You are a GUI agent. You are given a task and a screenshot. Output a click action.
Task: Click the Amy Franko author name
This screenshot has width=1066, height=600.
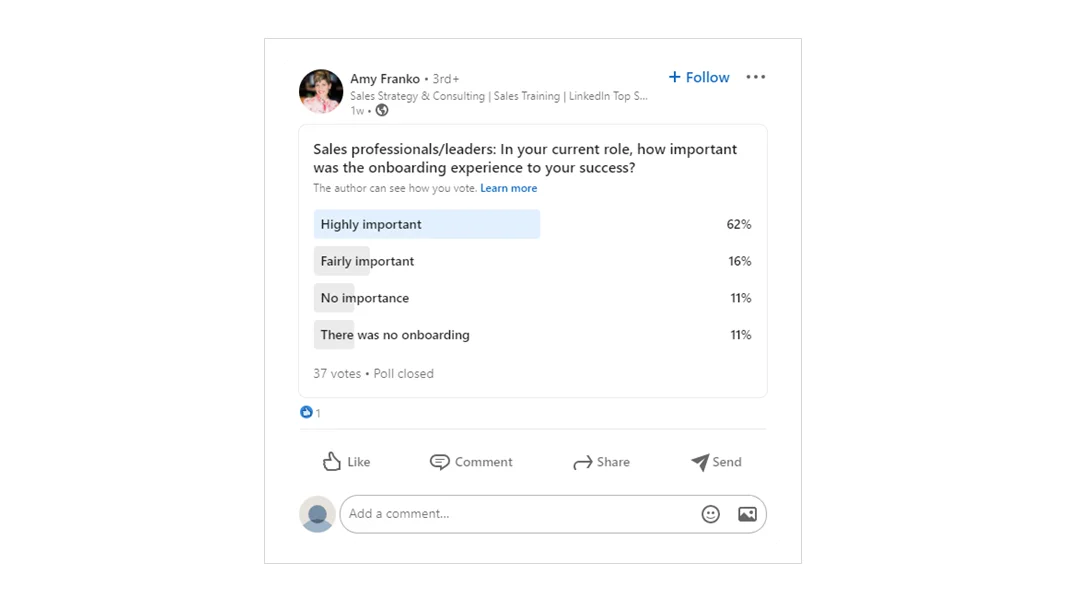click(x=385, y=79)
